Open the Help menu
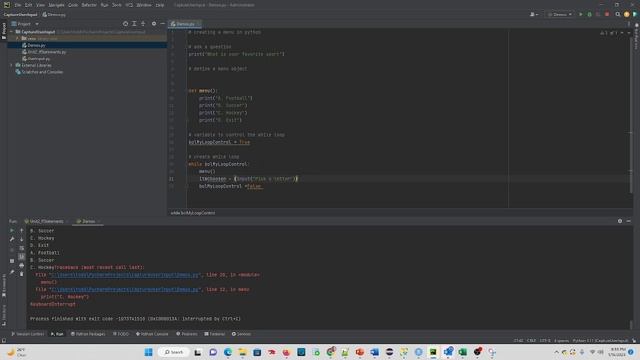This screenshot has height=360, width=640. 160,5
